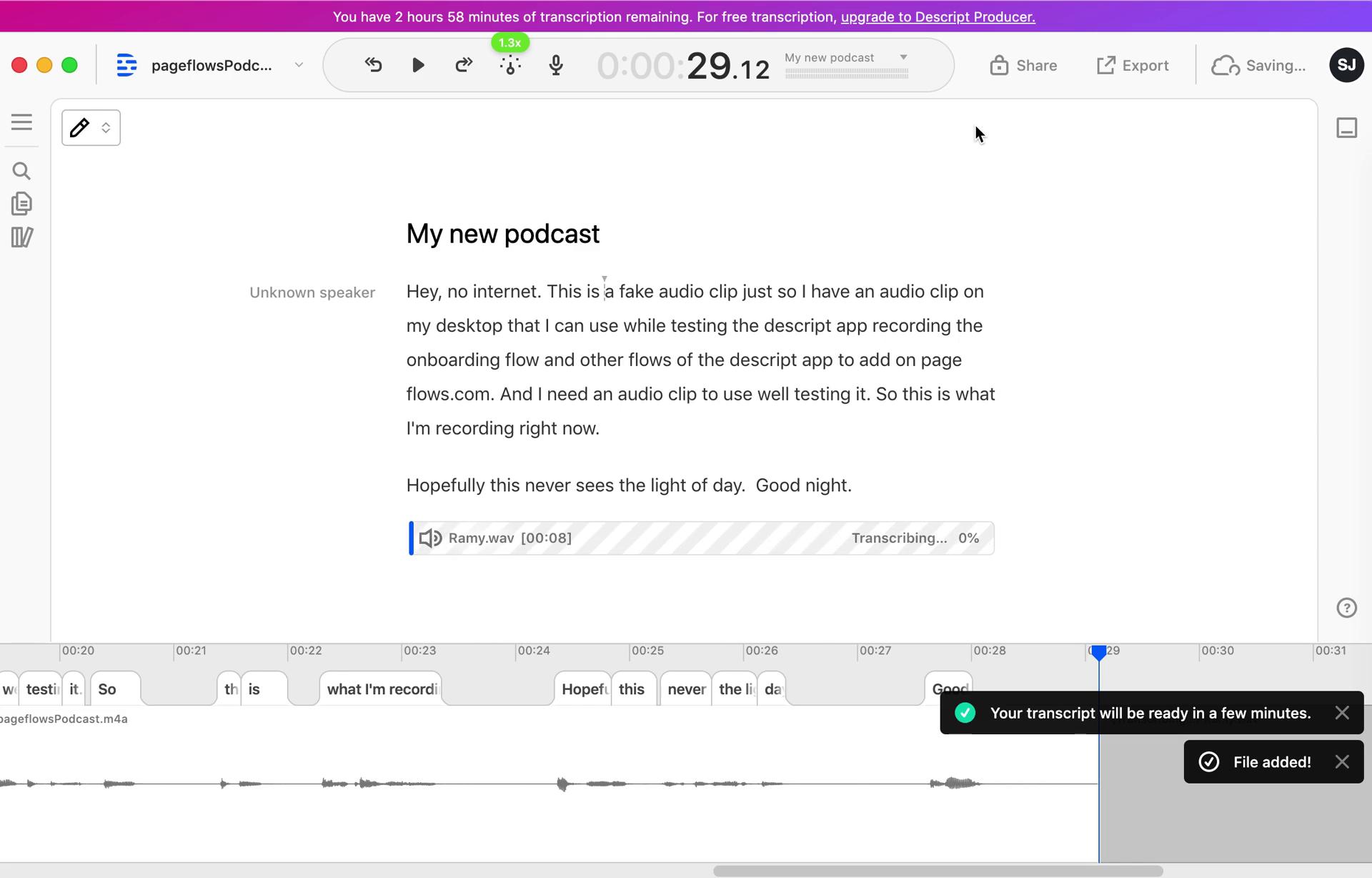
Task: Click the Share button
Action: point(1023,66)
